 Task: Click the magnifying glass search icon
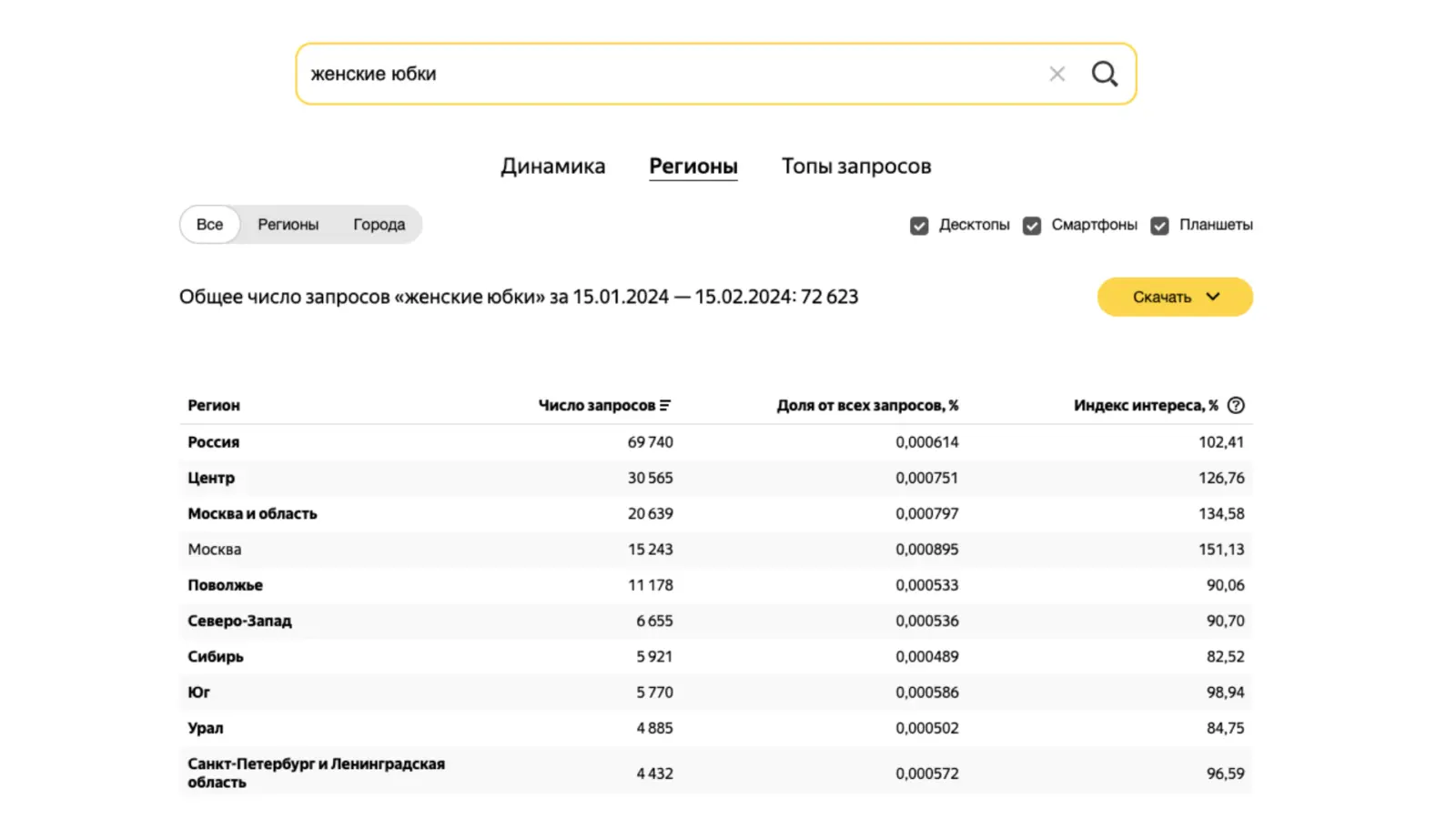coord(1104,74)
